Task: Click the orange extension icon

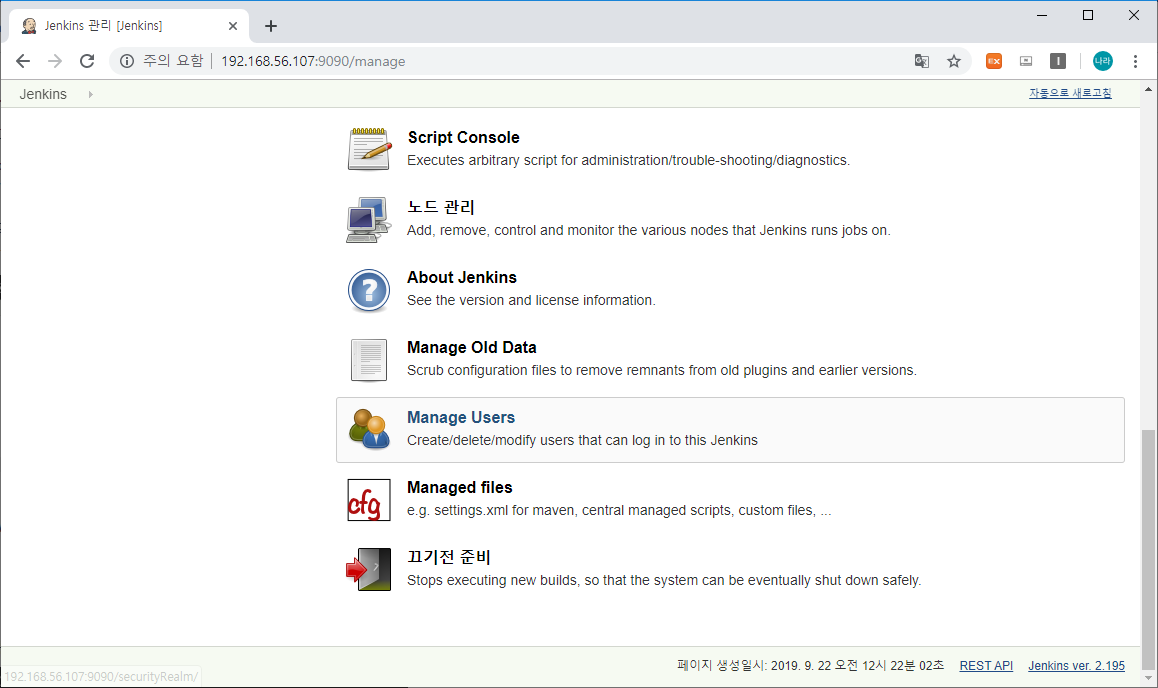Action: point(994,61)
